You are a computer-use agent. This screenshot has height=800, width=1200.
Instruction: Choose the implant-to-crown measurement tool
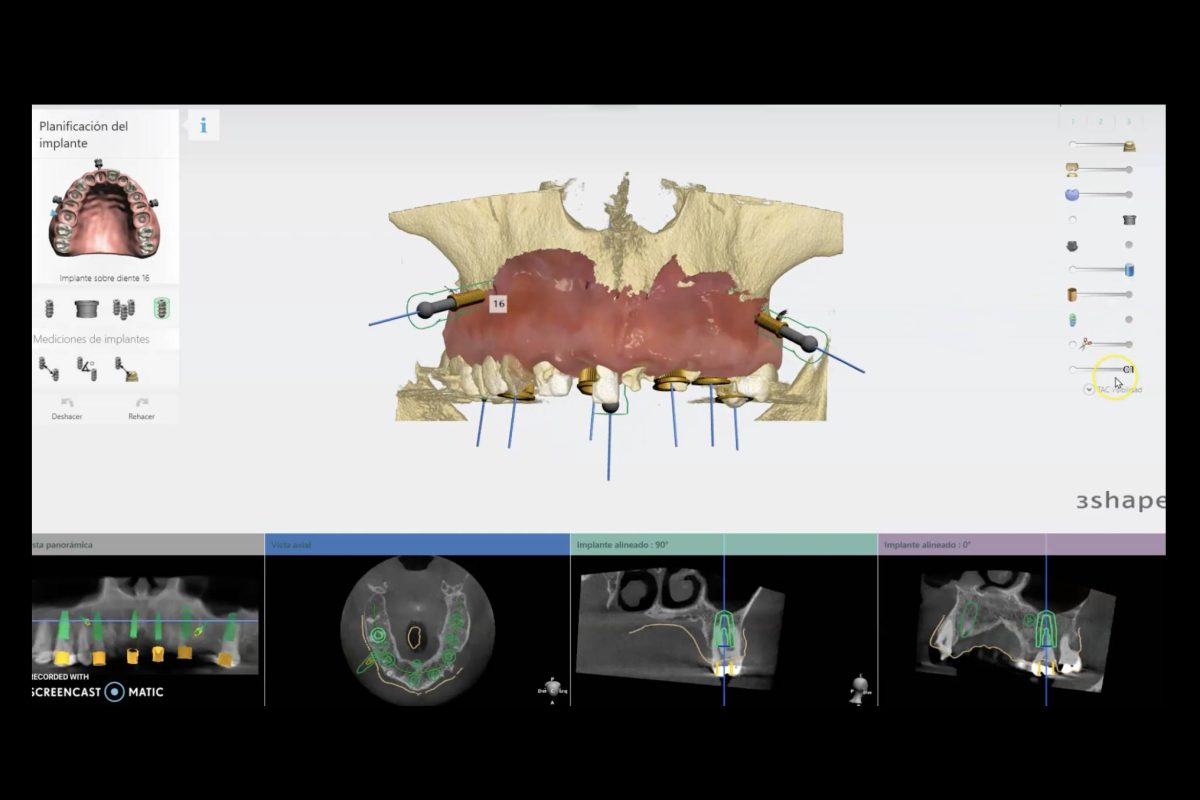(x=125, y=369)
